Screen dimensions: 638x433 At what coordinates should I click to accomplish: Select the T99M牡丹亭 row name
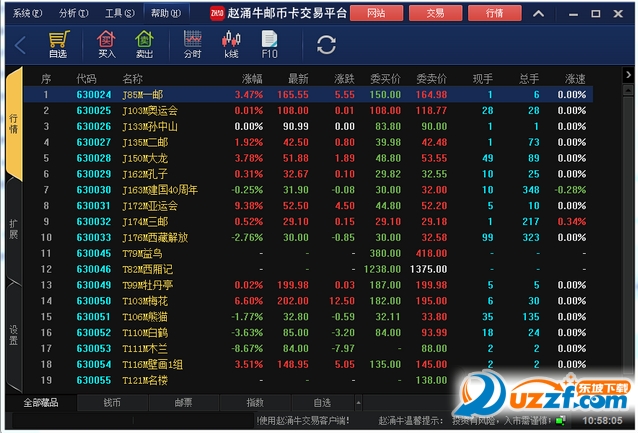tap(147, 285)
